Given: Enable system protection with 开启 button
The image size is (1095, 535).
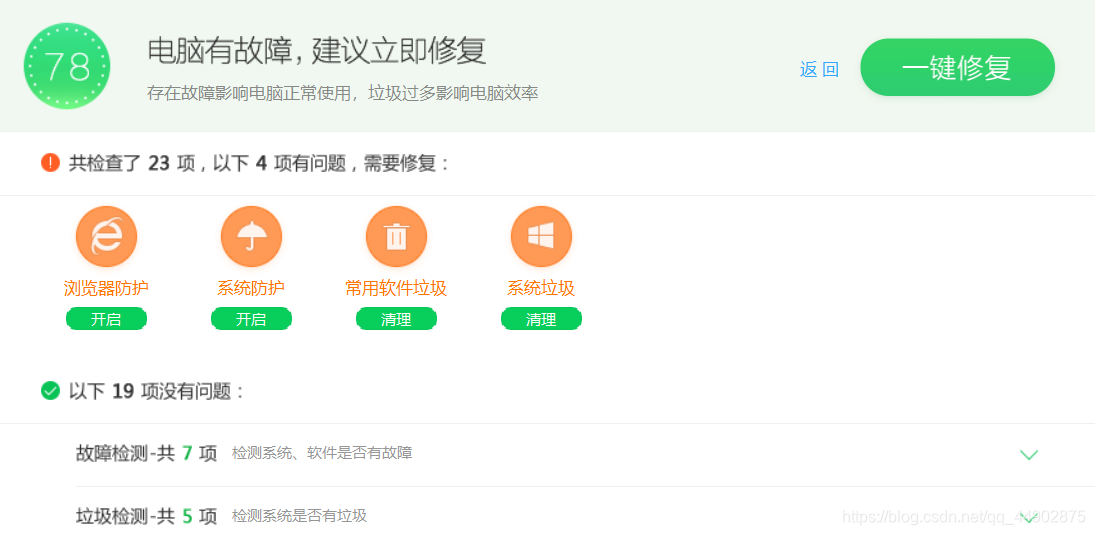Looking at the screenshot, I should click(x=251, y=319).
